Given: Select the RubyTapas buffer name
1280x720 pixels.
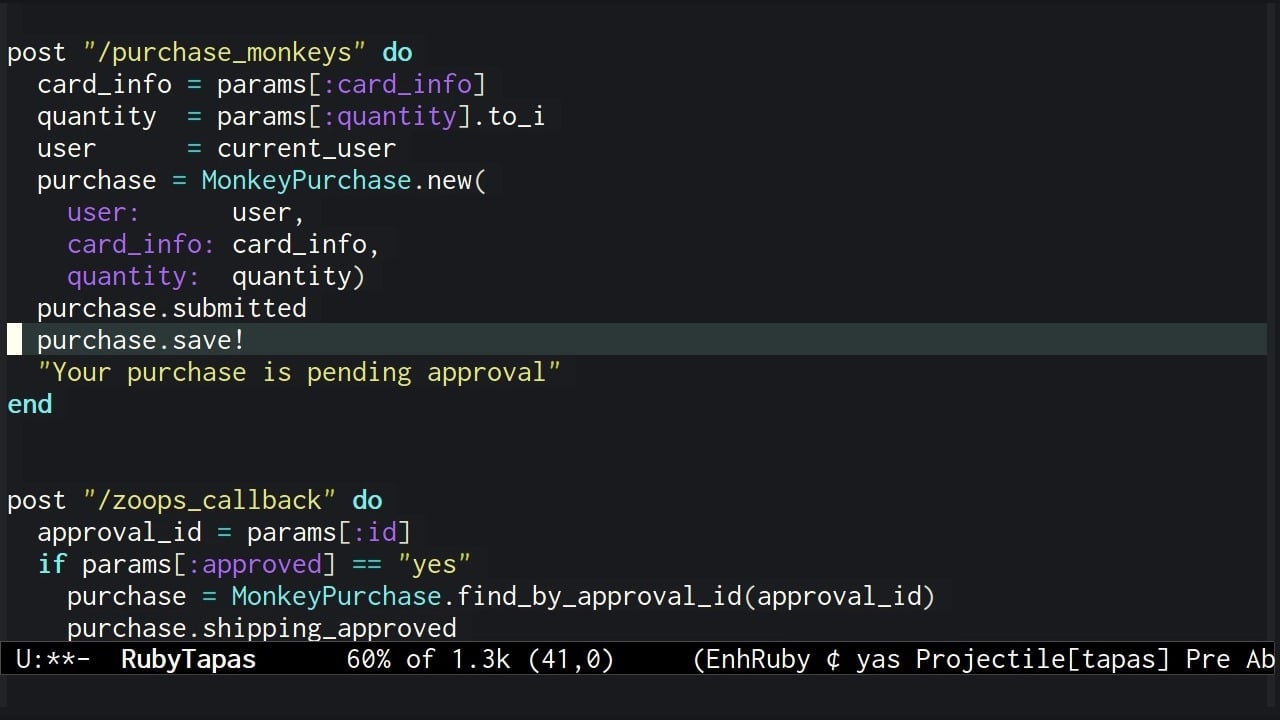Looking at the screenshot, I should (x=187, y=659).
